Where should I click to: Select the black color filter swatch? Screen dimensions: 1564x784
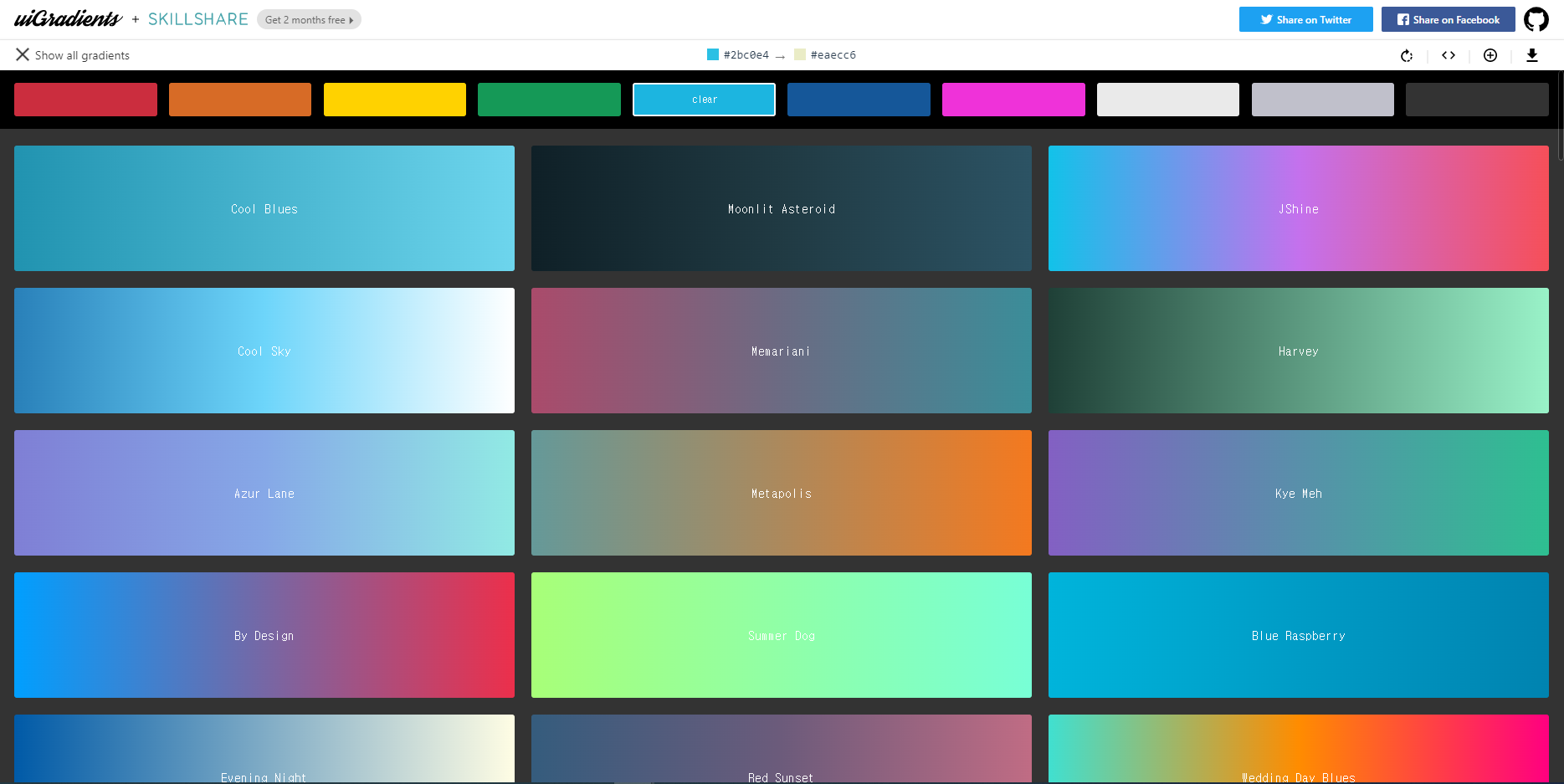click(1477, 100)
